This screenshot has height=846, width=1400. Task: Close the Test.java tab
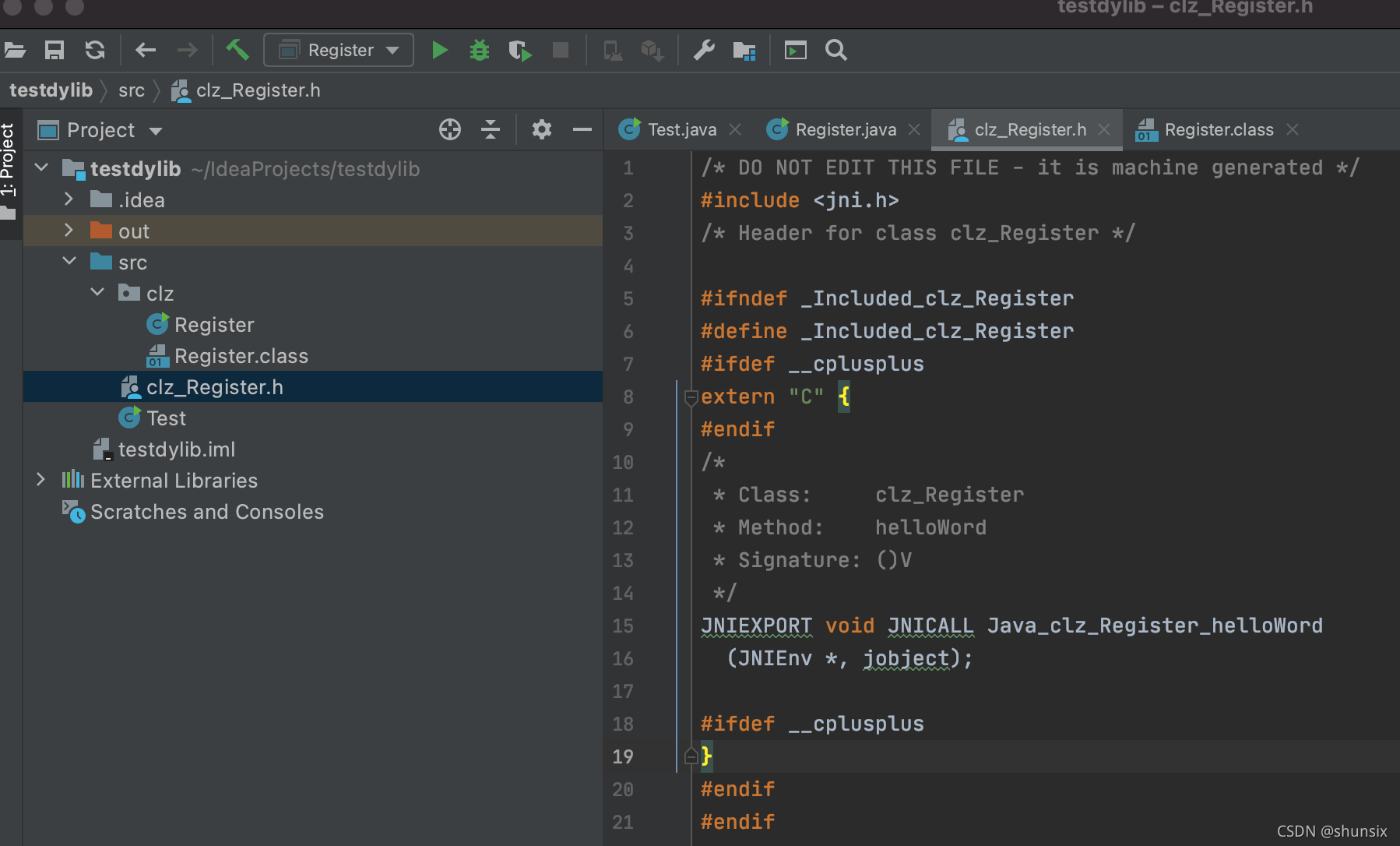tap(735, 129)
